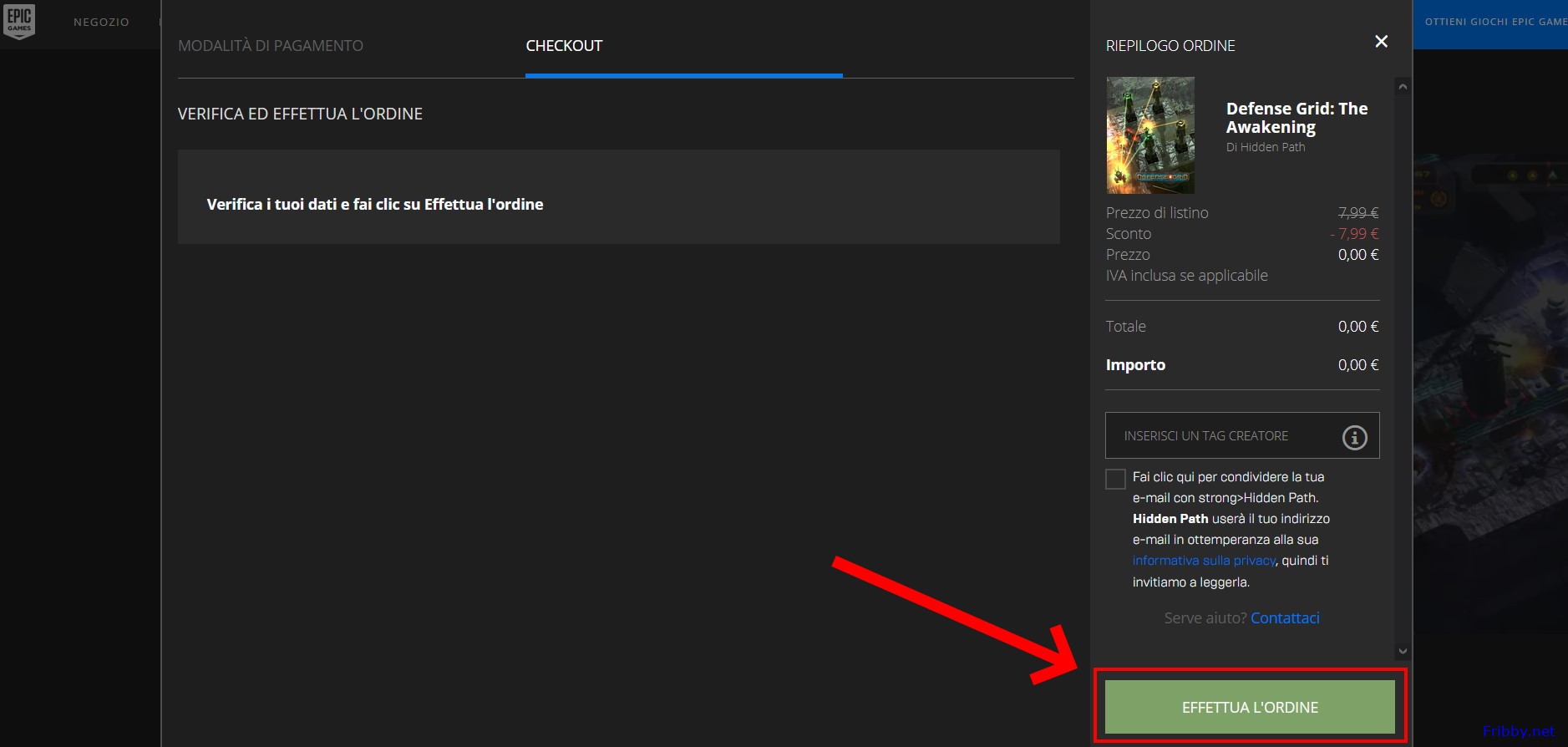Image resolution: width=1568 pixels, height=747 pixels.
Task: Enable sharing e-mail with Hidden Path checkbox
Action: [1115, 479]
